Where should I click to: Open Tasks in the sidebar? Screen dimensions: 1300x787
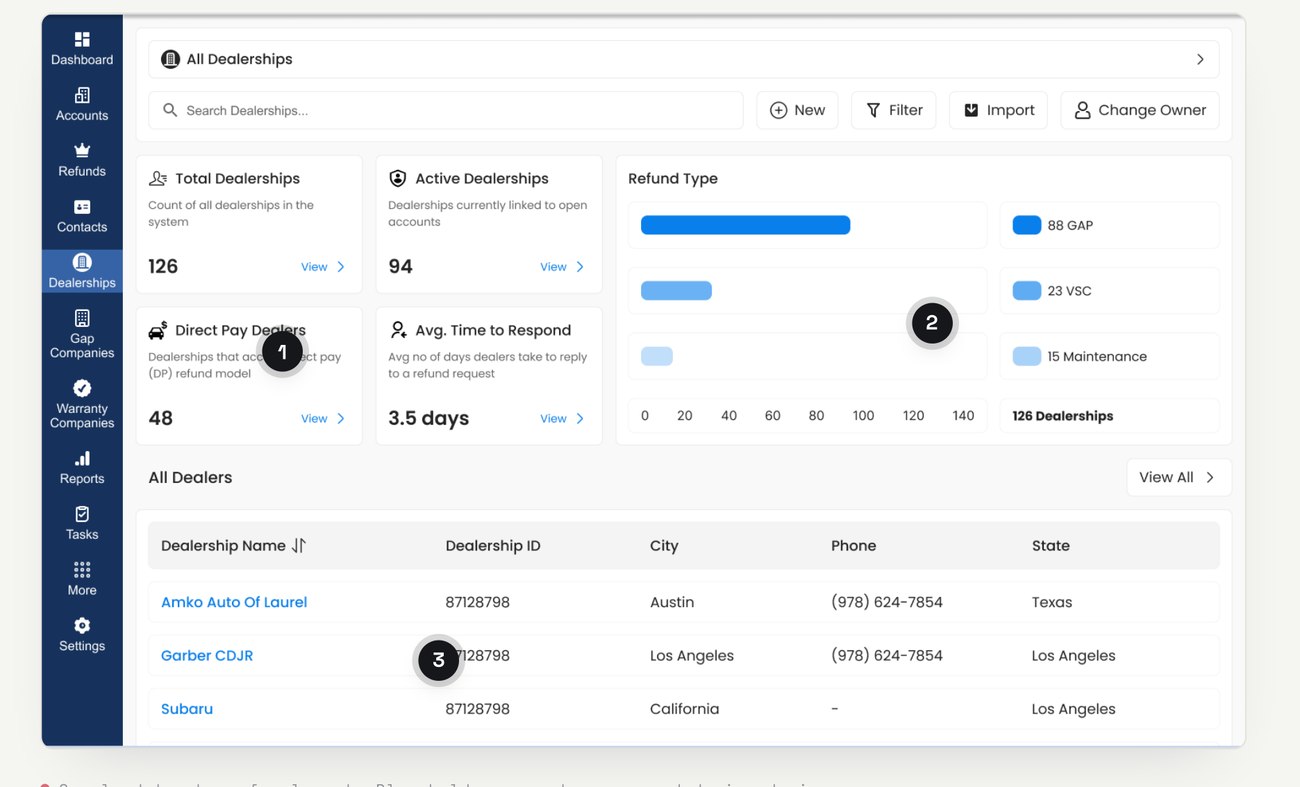pos(82,523)
